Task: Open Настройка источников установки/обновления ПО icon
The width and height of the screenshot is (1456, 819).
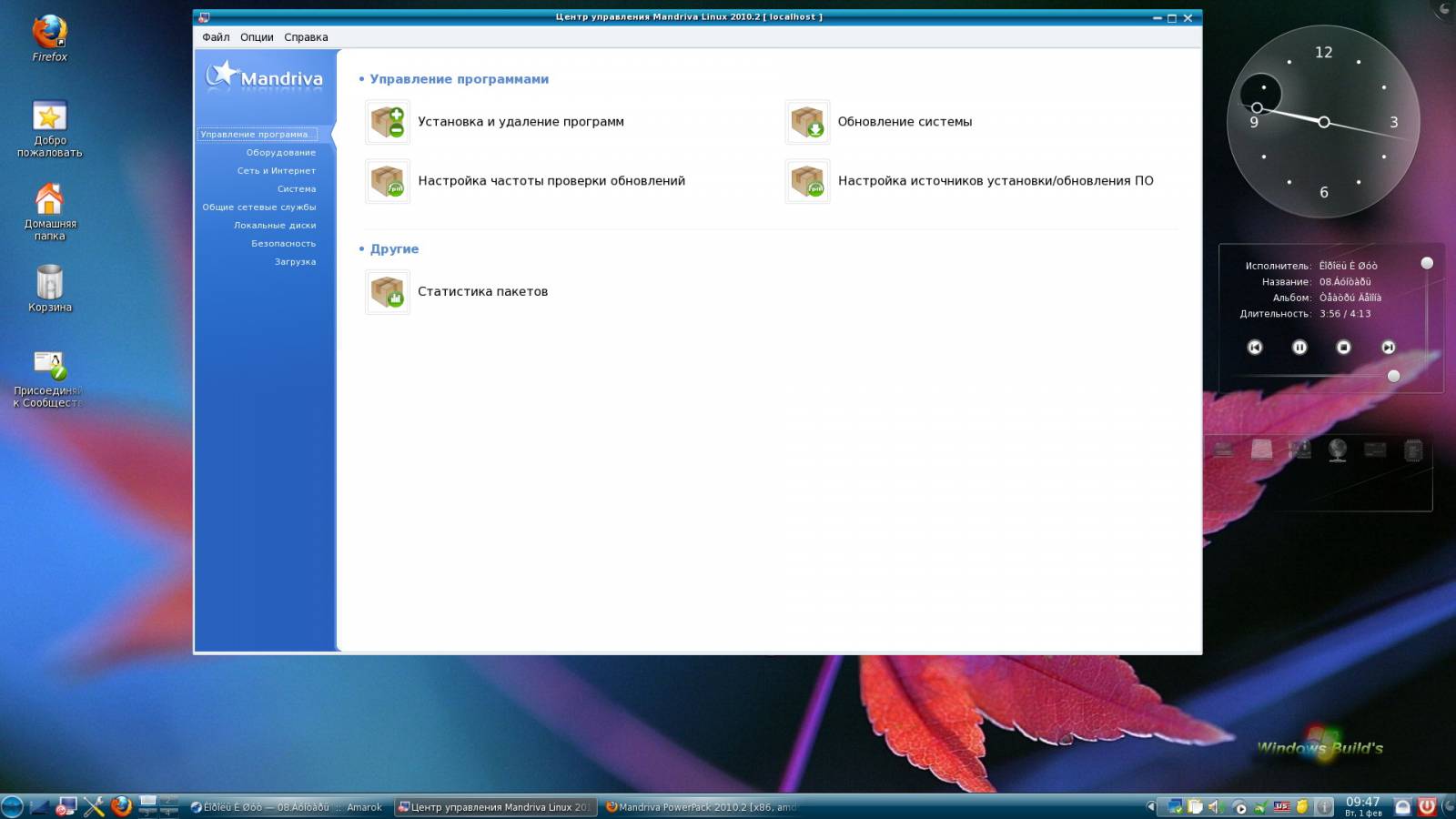Action: tap(807, 181)
